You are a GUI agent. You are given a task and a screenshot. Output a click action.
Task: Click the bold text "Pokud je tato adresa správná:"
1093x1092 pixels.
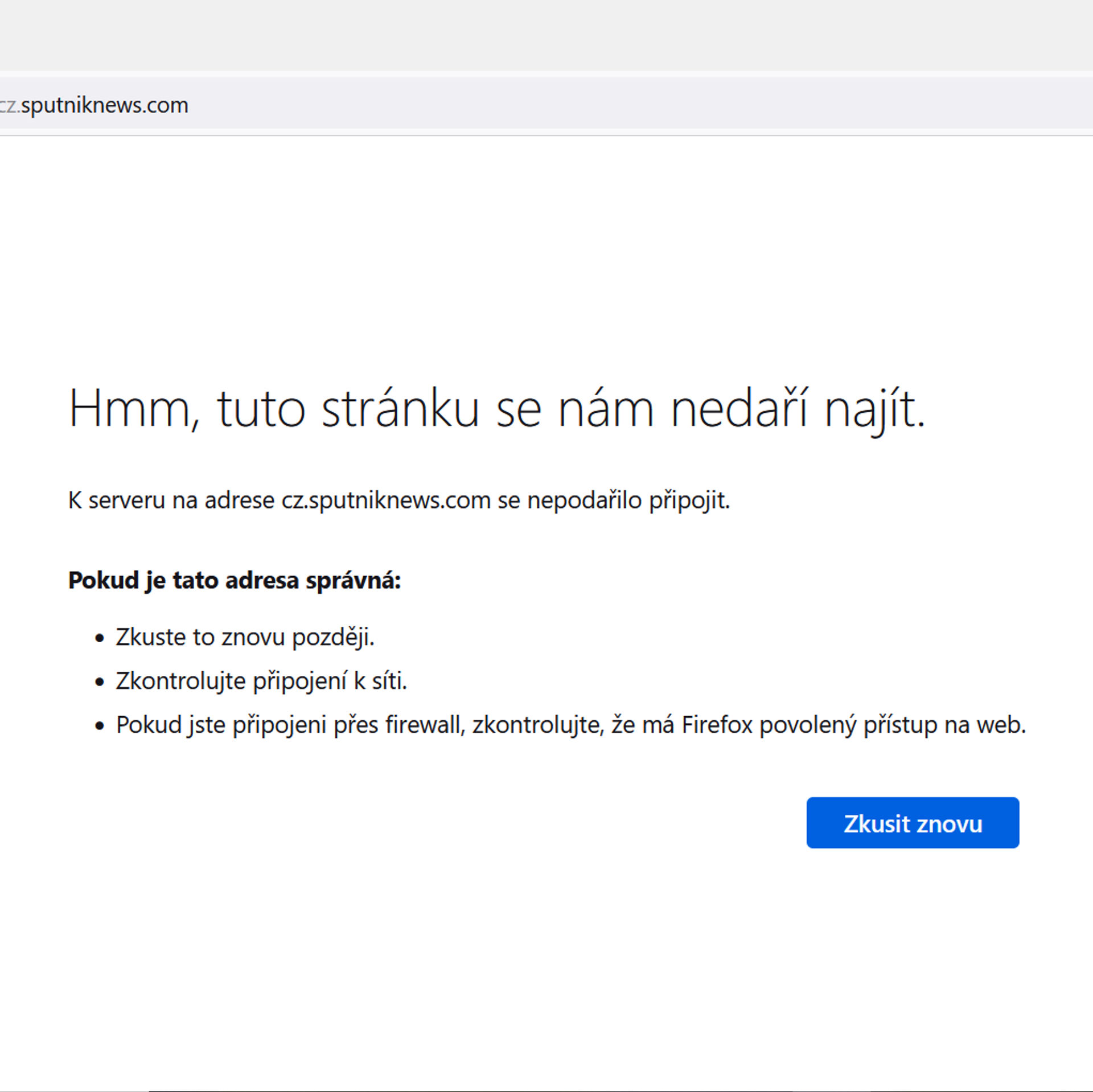(235, 580)
